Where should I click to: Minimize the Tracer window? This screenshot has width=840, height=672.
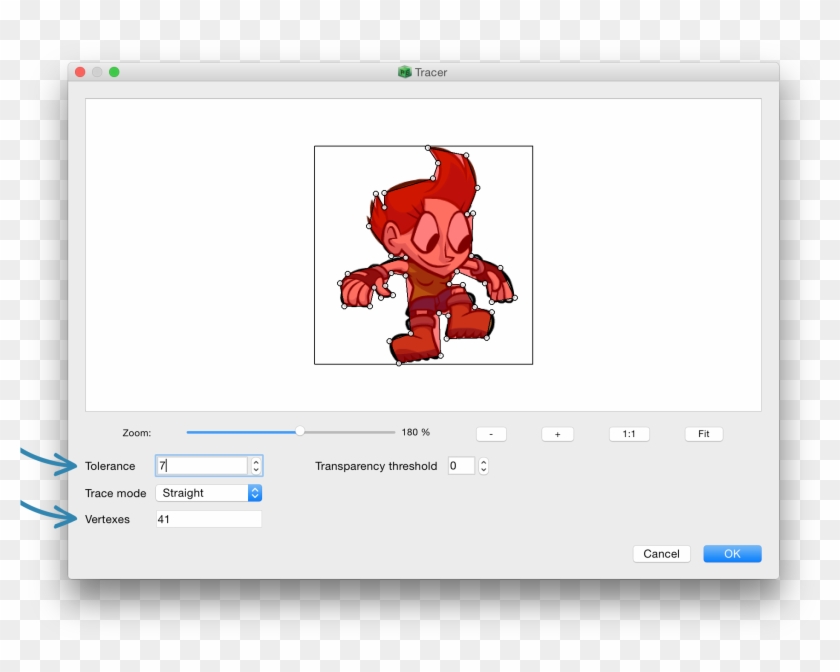pos(97,72)
